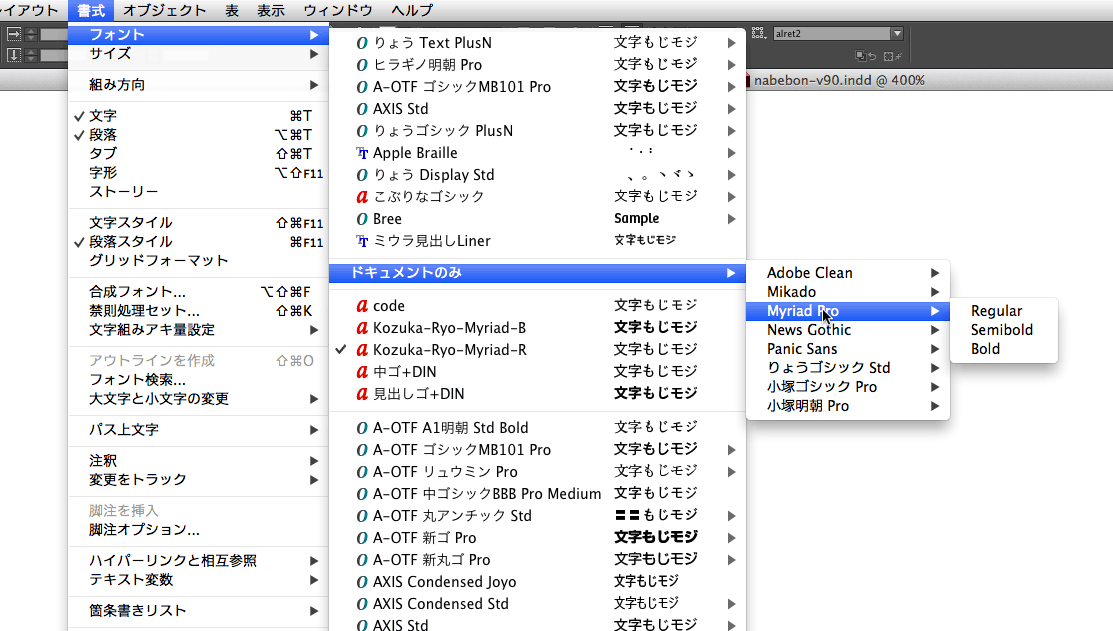Viewport: 1113px width, 631px height.
Task: Select the ドキュメントのみ menu entry
Action: 537,273
